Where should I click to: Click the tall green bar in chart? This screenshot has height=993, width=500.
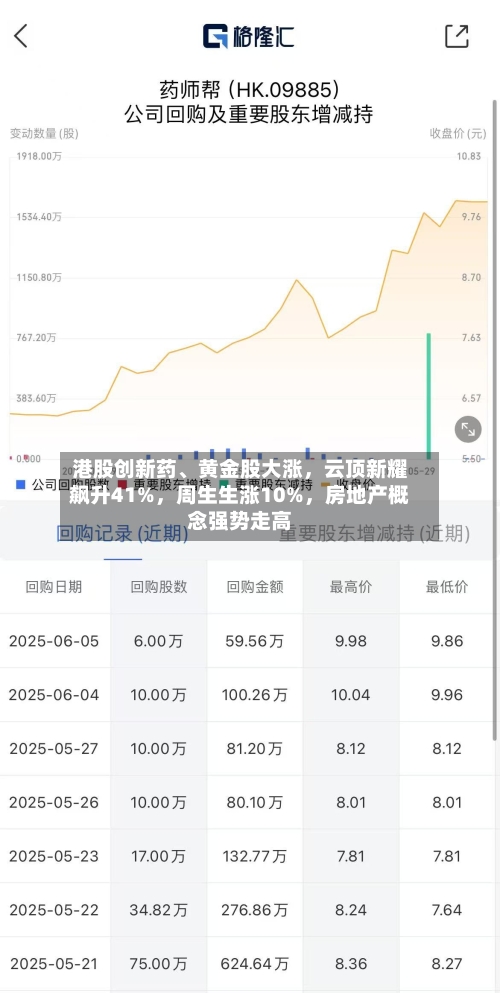(428, 396)
